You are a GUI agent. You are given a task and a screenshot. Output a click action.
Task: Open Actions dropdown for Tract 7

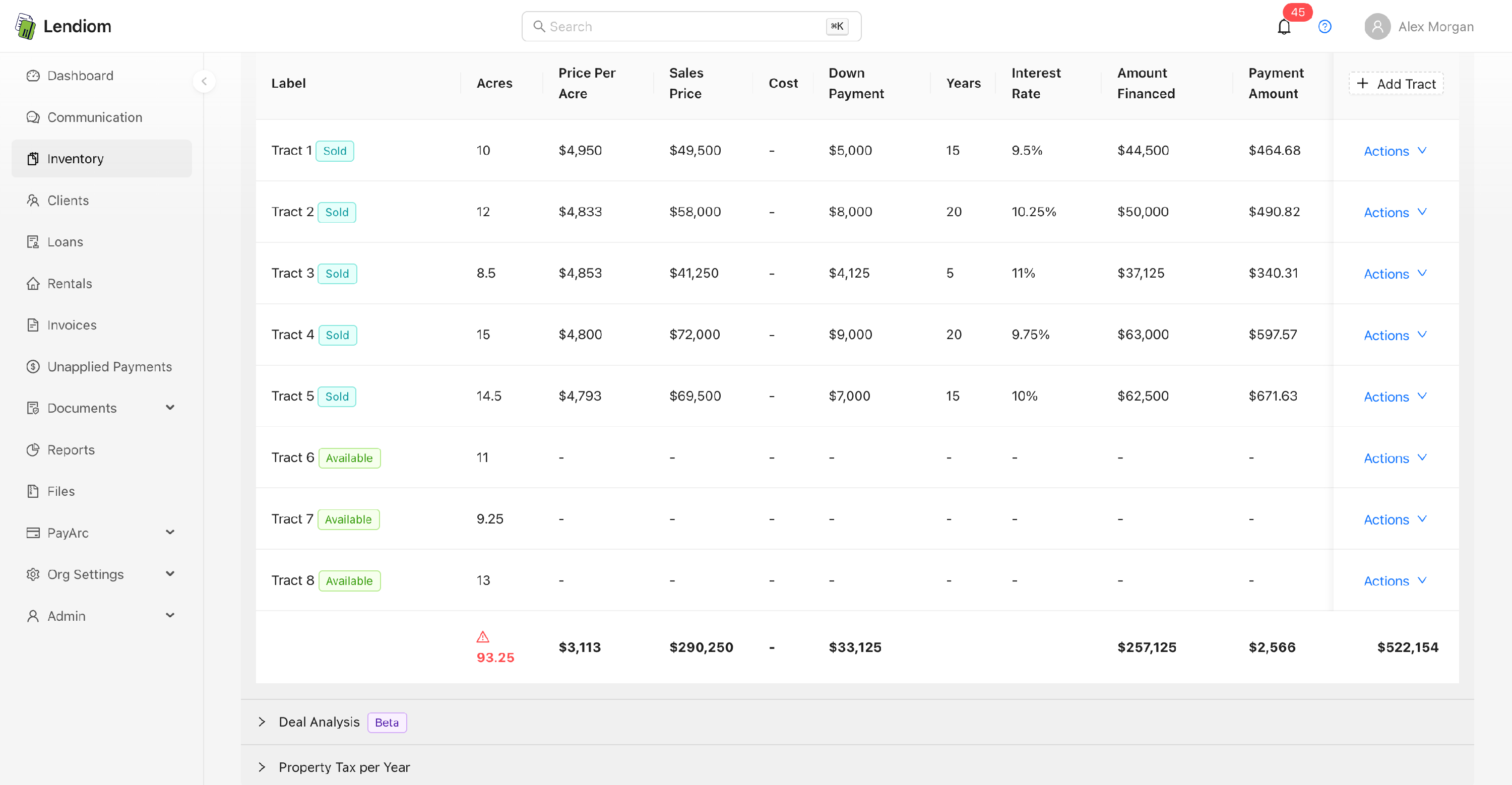pos(1395,520)
